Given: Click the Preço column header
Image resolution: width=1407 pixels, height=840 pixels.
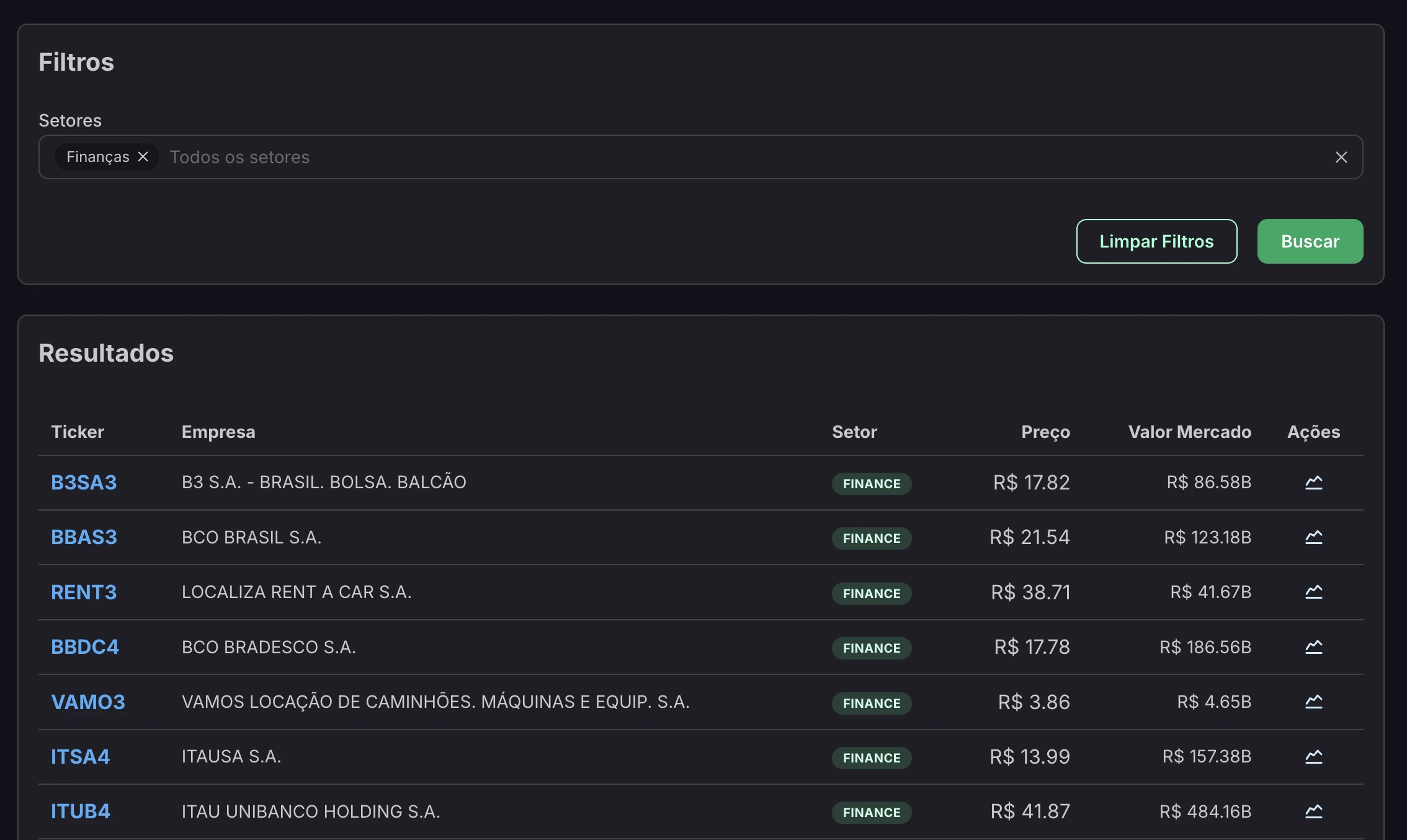Looking at the screenshot, I should 1045,432.
